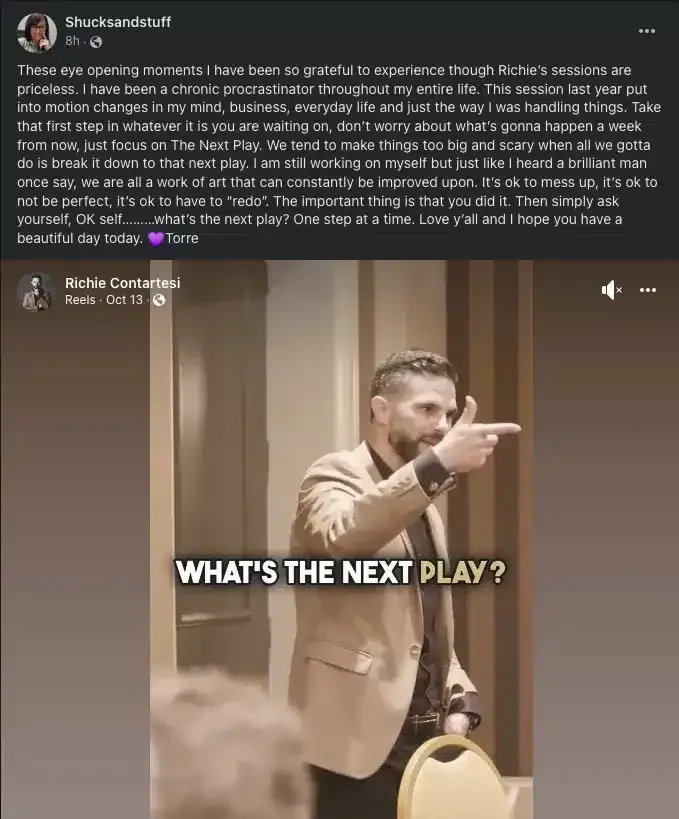Click the public globe icon beside 8h

pyautogui.click(x=96, y=42)
